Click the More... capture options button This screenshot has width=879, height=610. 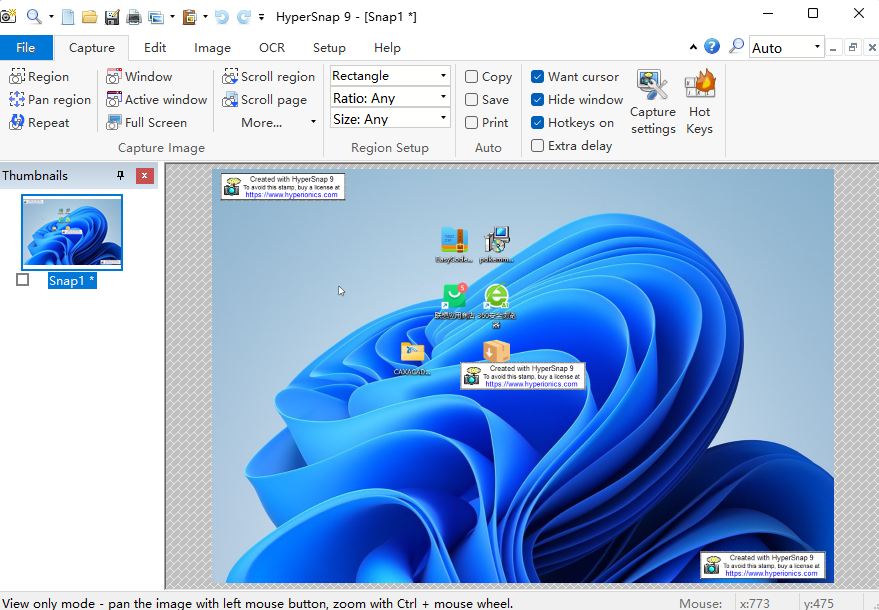pyautogui.click(x=268, y=123)
